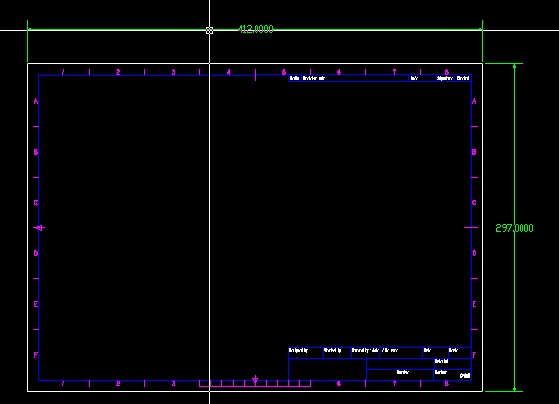Select zone letter B on the right border

tap(474, 152)
